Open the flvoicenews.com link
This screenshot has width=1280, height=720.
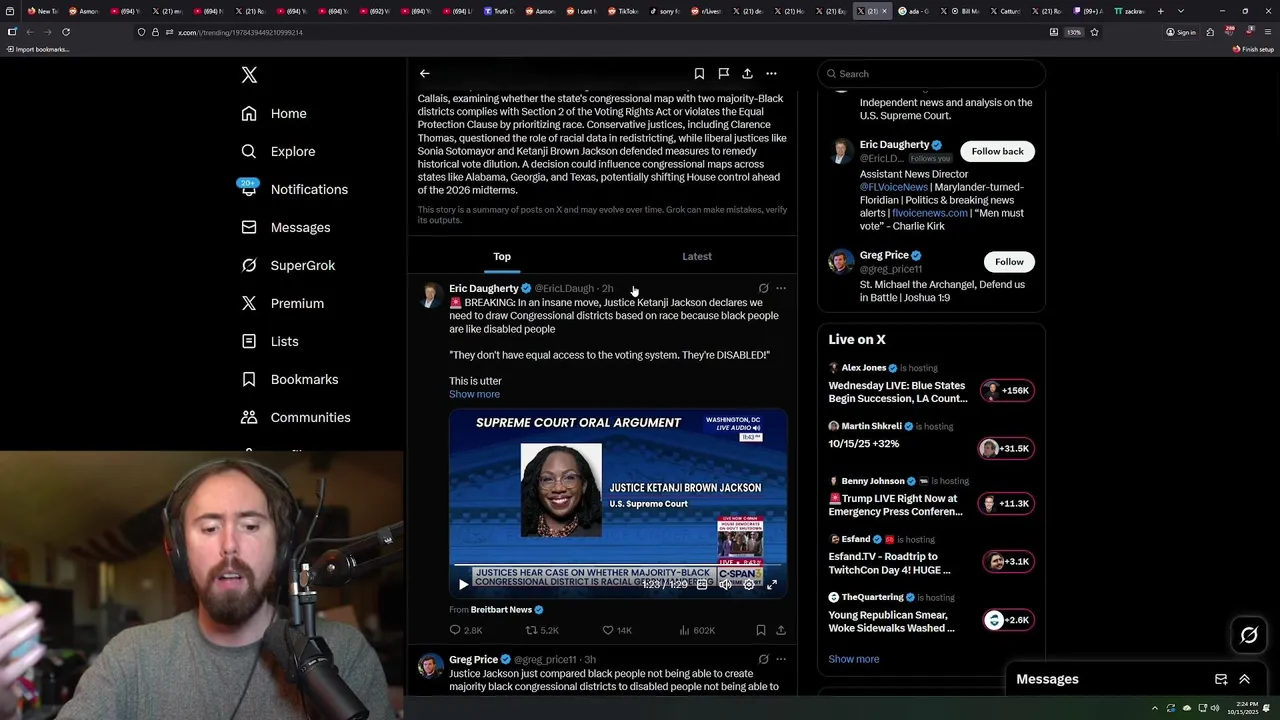pos(930,213)
